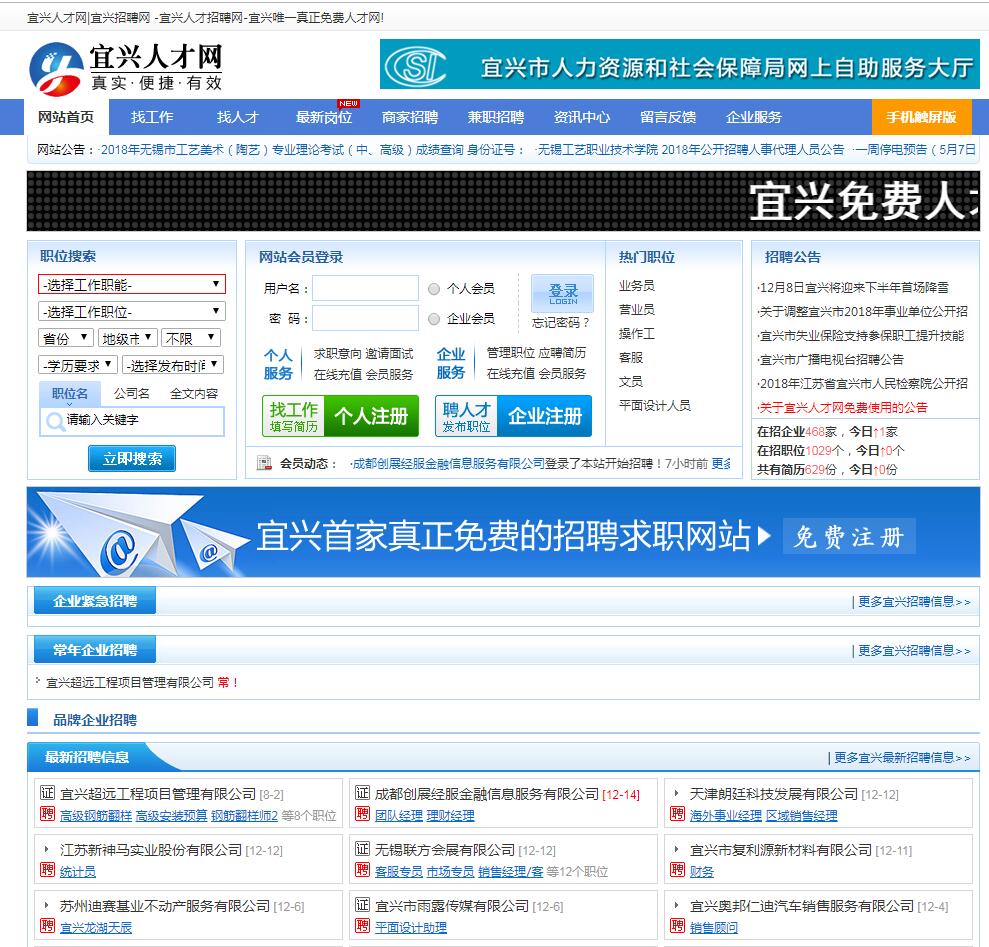Open the 选择工作职位 dropdown
The image size is (989, 947).
(x=132, y=312)
